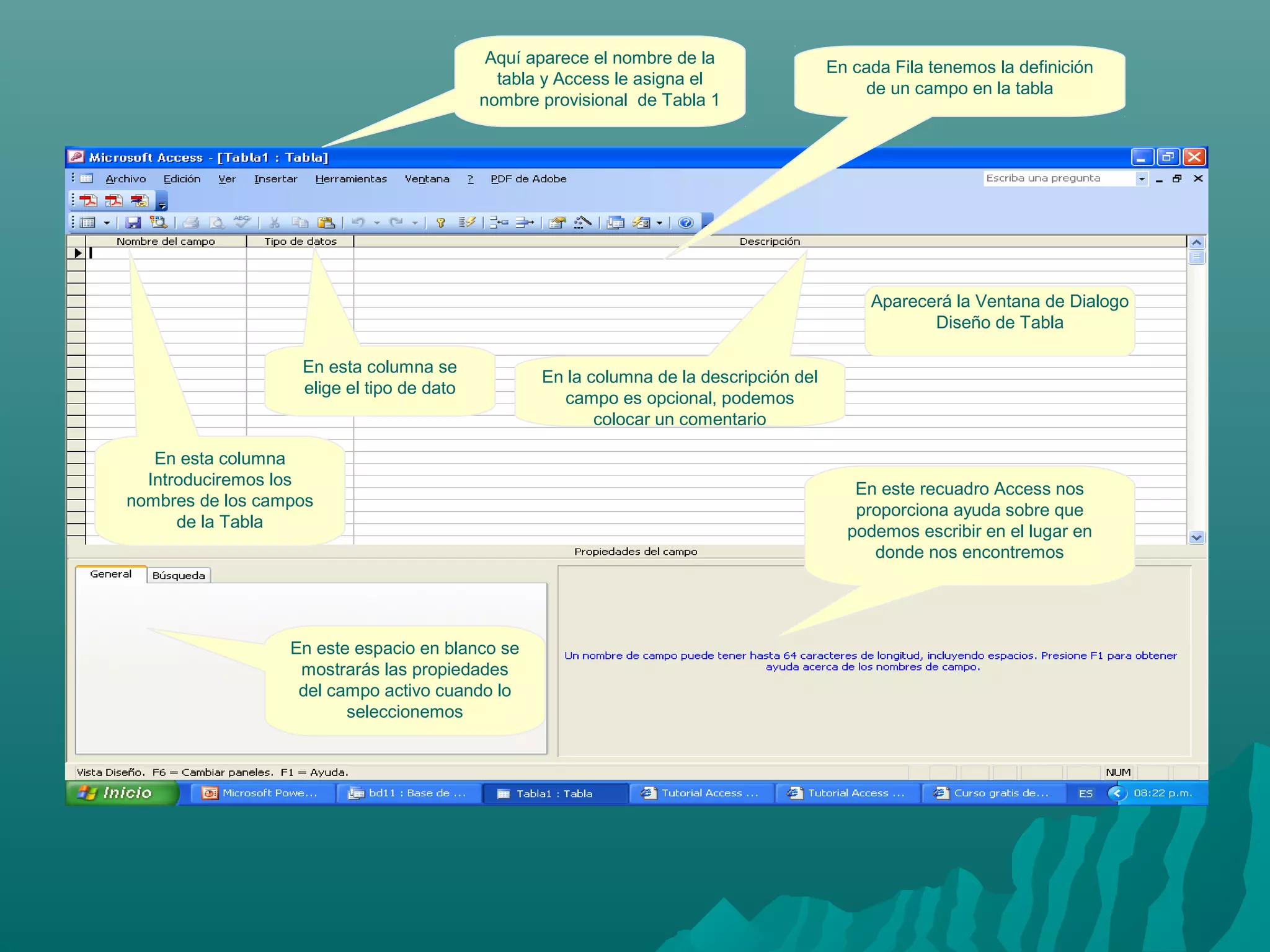1270x952 pixels.
Task: Click the Primary Key icon
Action: click(x=441, y=223)
